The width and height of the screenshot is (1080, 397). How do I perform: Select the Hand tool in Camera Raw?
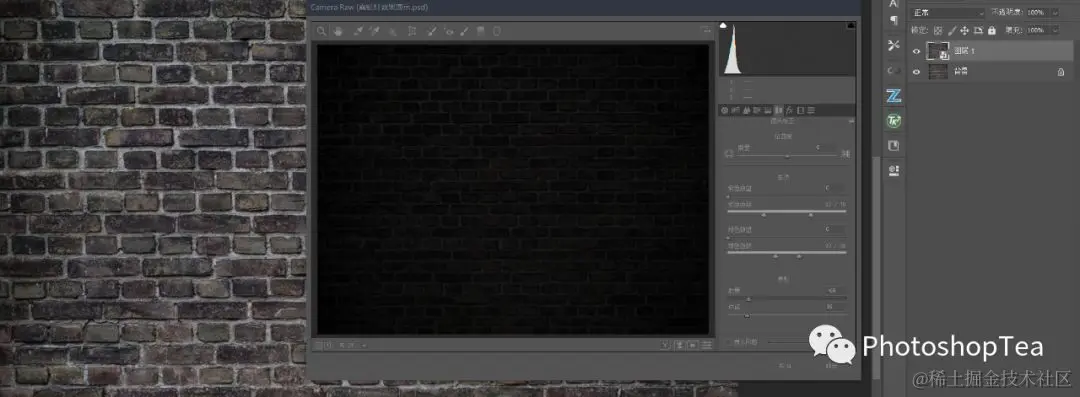click(x=338, y=30)
